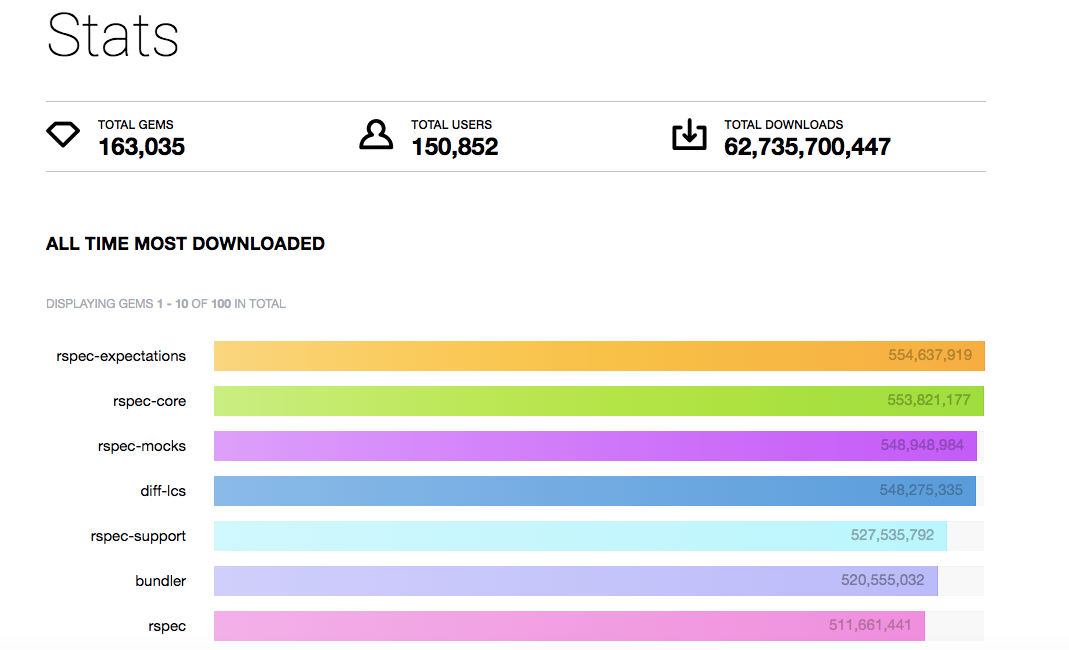Open the rspec-expectations gem link
This screenshot has height=650, width=1069.
coord(121,356)
